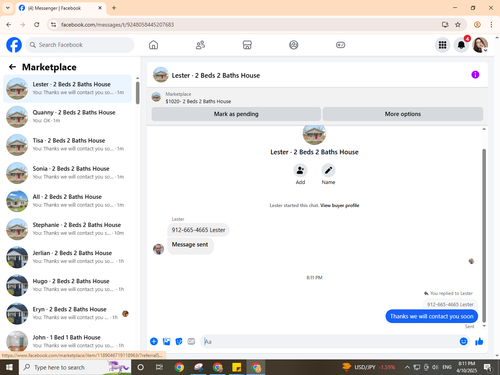Open the purple conversation information icon

[475, 75]
